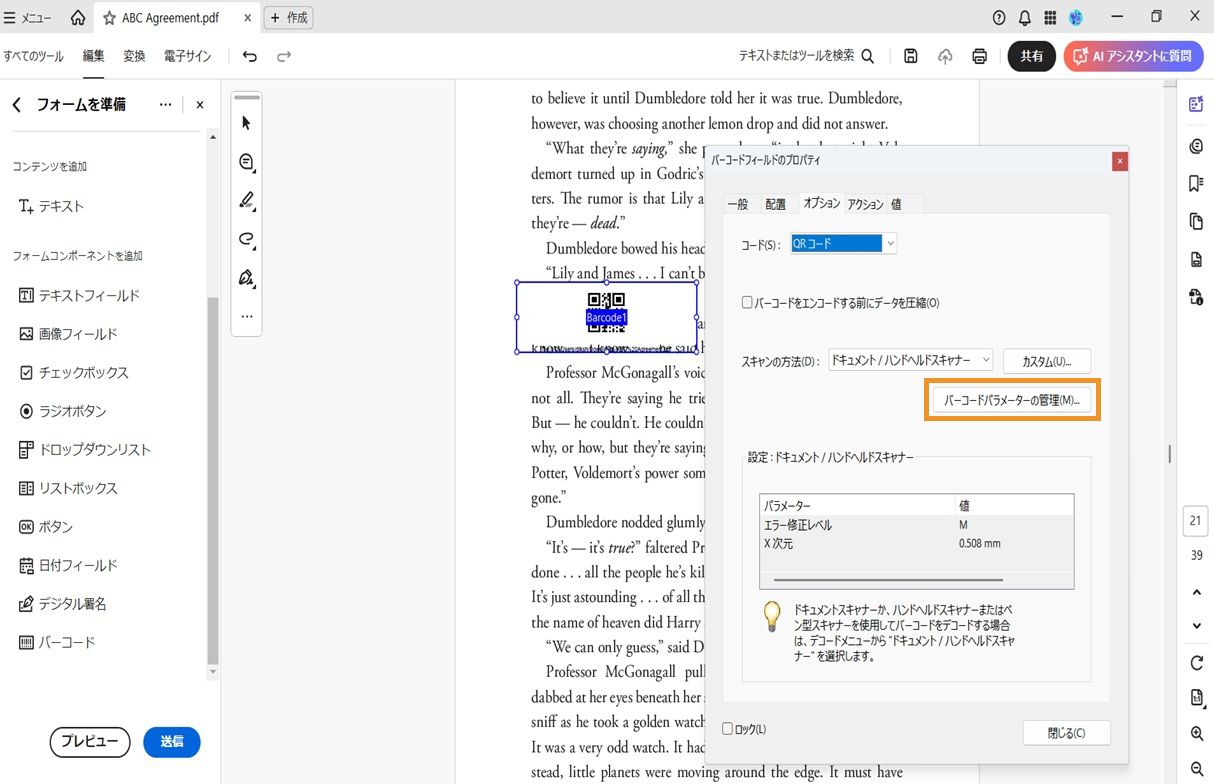Click the print icon in the toolbar
1214x784 pixels.
pos(979,56)
